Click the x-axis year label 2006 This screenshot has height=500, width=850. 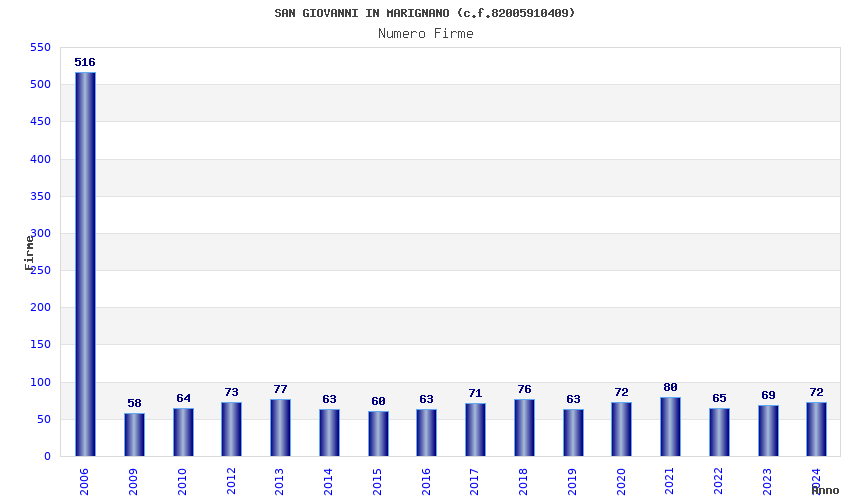84,482
